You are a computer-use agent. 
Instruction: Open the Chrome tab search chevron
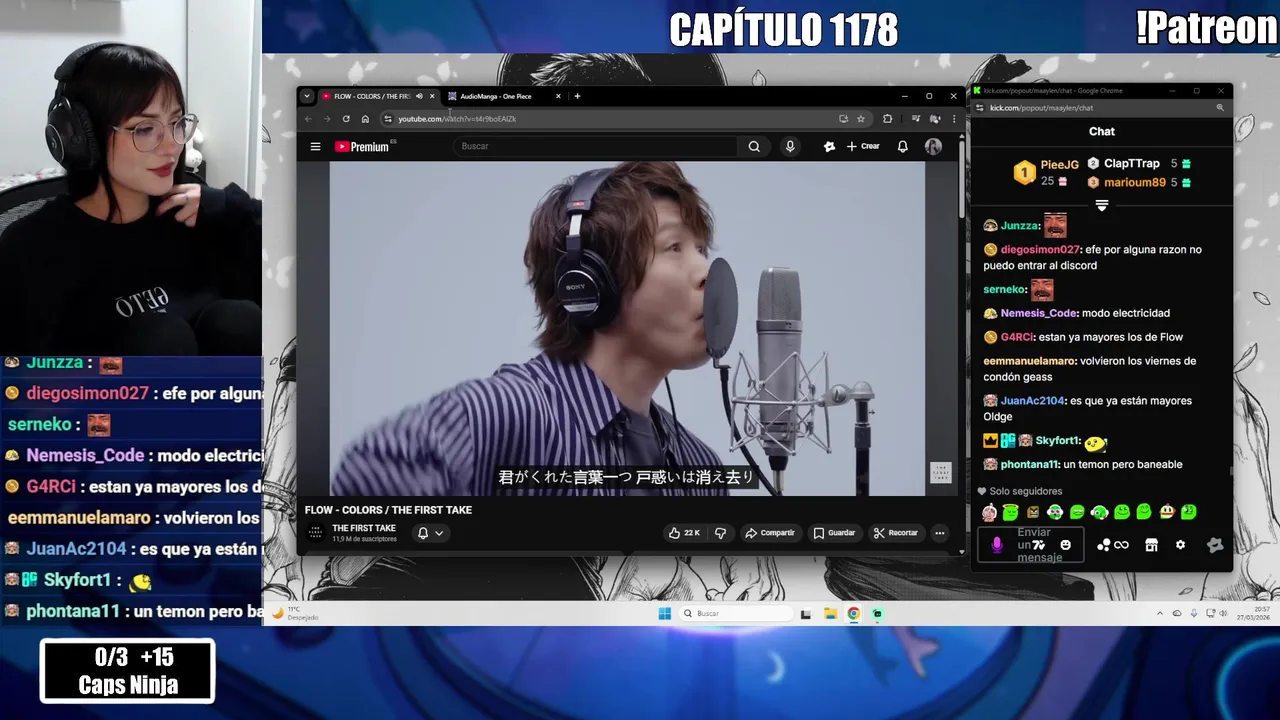(306, 96)
